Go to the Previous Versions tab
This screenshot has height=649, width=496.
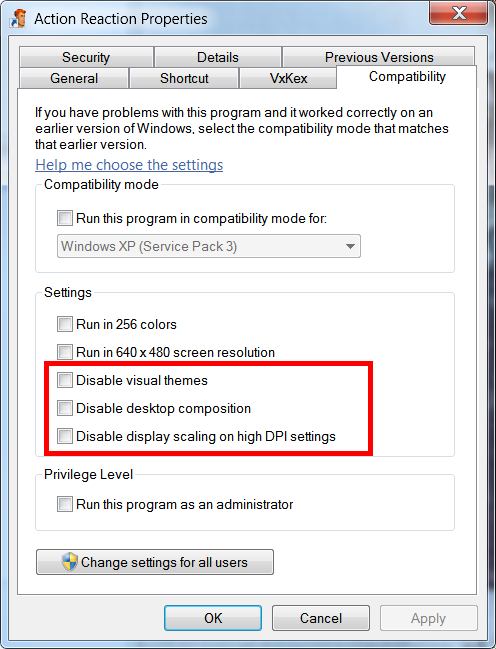[379, 57]
